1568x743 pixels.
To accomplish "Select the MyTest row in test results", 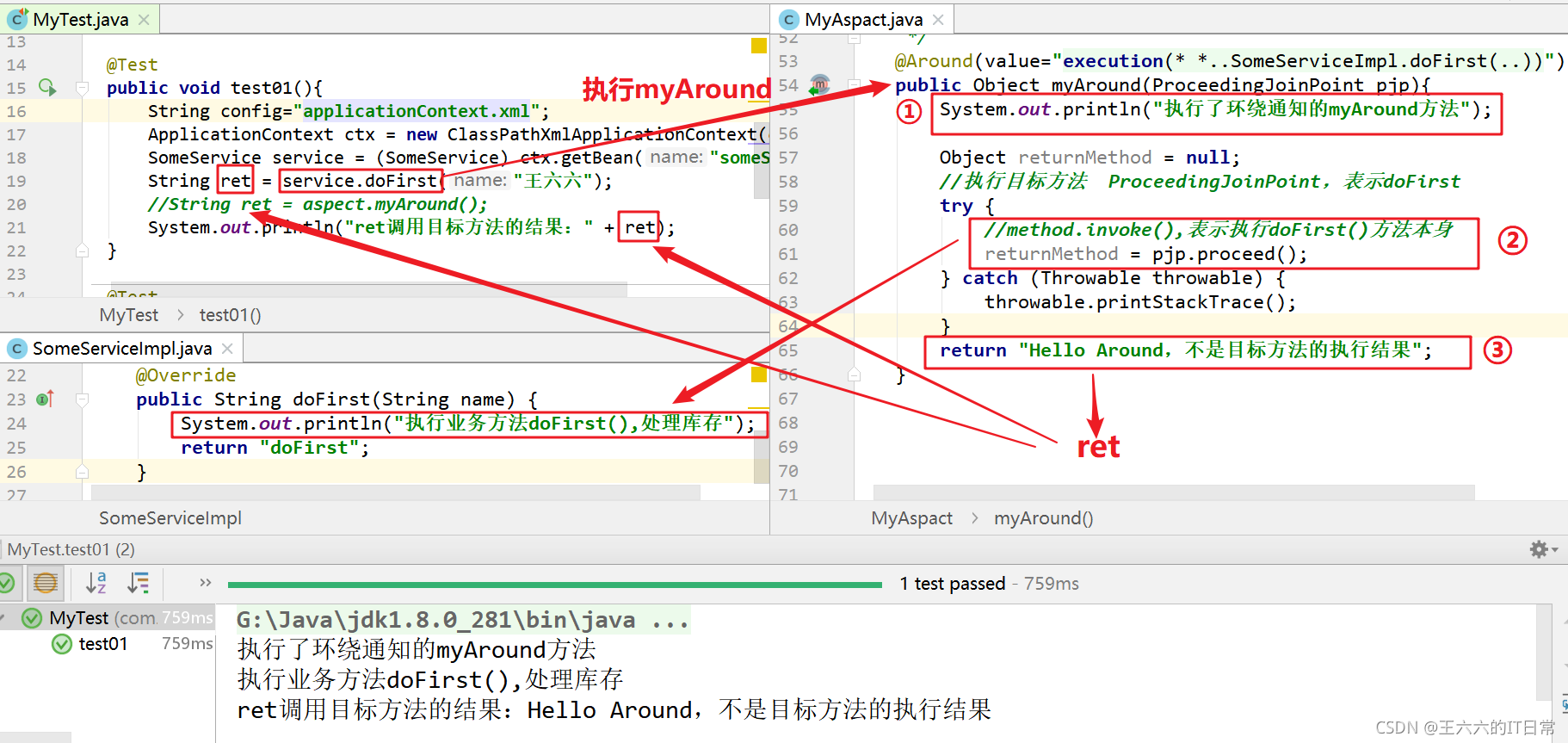I will point(108,617).
